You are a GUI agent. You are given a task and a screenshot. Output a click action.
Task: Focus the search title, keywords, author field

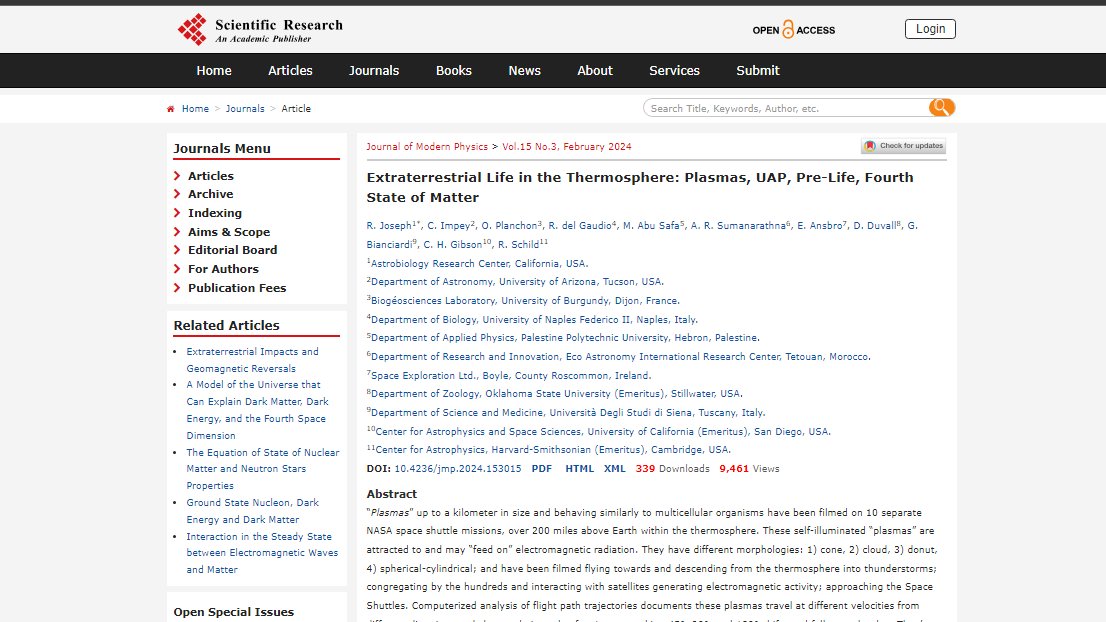786,108
